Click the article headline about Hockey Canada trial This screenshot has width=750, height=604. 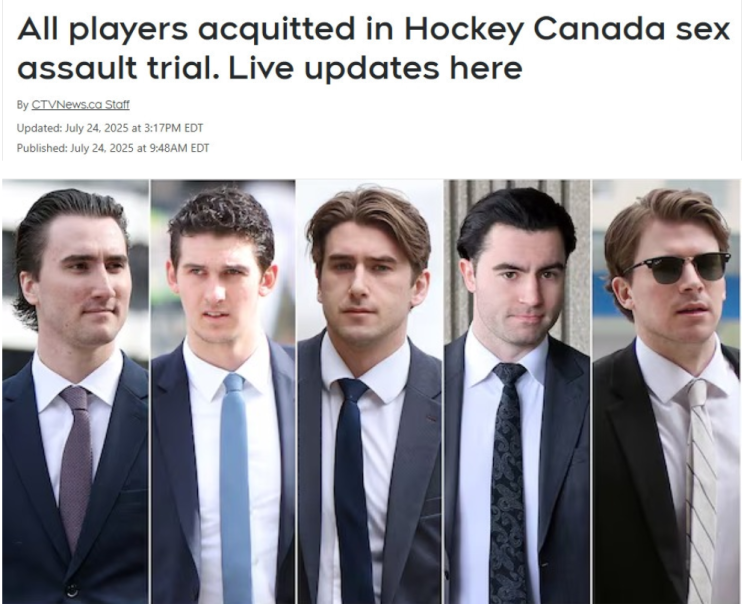click(x=374, y=48)
